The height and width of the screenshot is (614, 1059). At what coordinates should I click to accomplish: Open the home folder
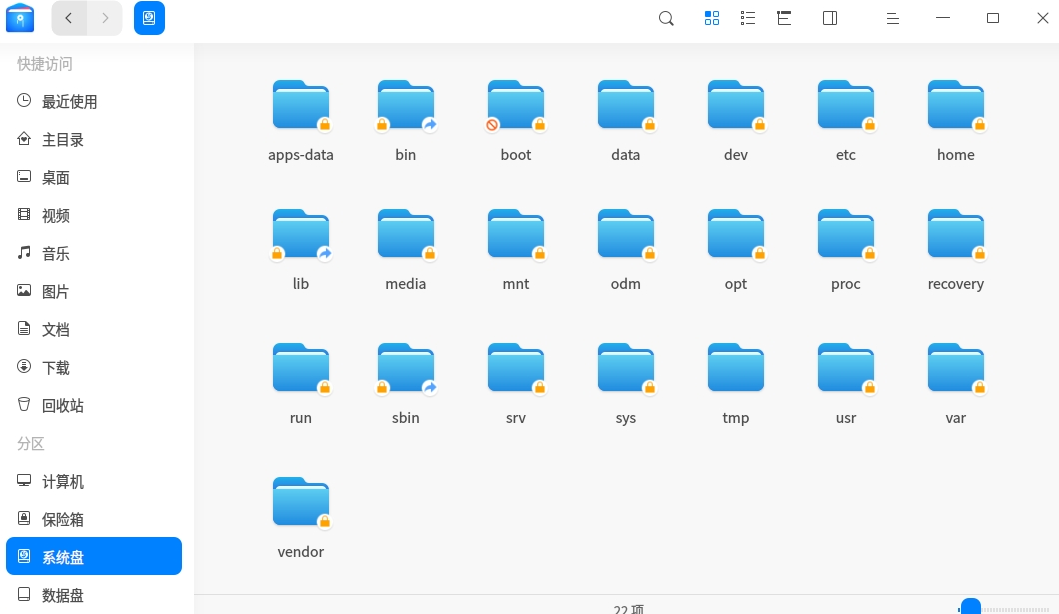(955, 118)
